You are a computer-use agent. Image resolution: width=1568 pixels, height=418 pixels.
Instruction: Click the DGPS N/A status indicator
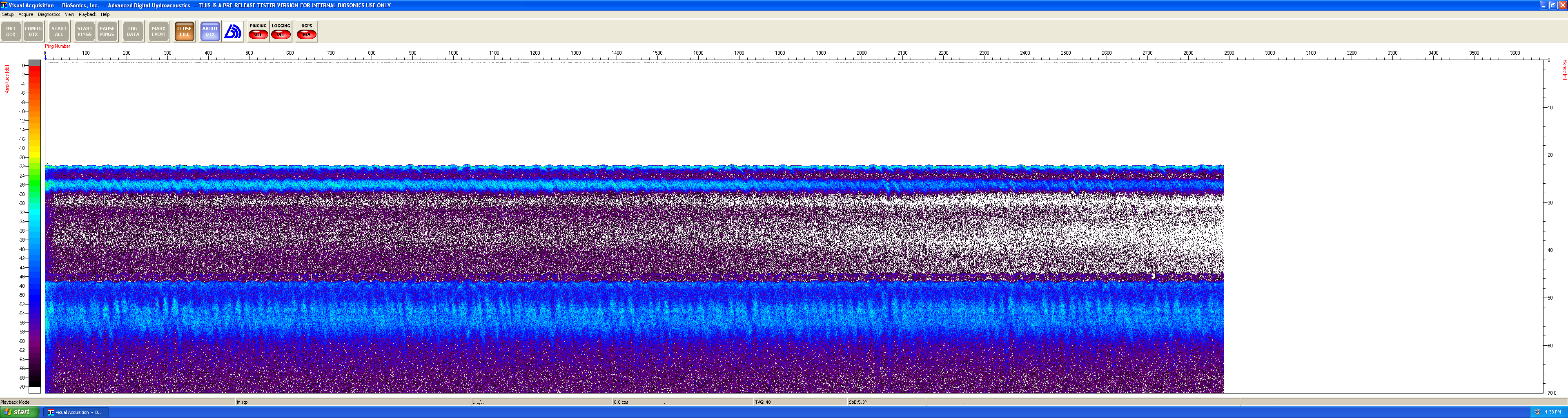[307, 32]
